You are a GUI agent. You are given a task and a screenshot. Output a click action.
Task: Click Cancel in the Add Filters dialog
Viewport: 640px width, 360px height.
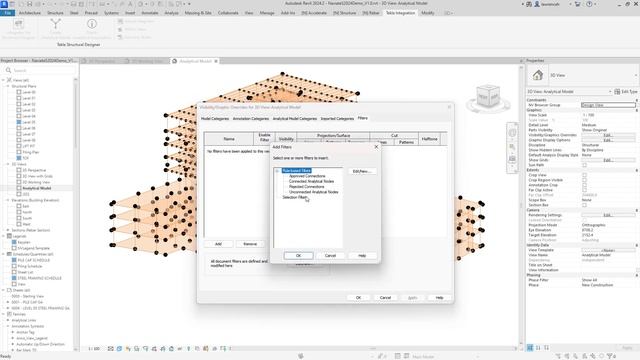tap(330, 256)
